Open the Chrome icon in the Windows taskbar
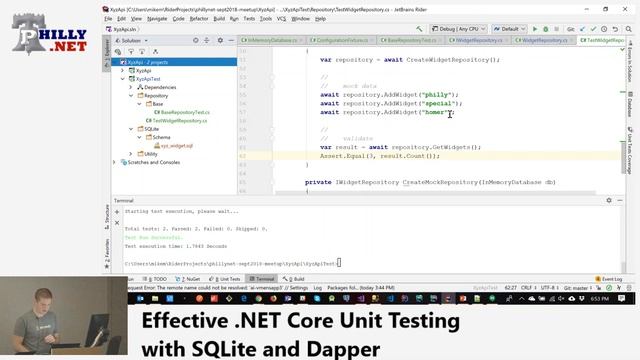 pos(258,299)
